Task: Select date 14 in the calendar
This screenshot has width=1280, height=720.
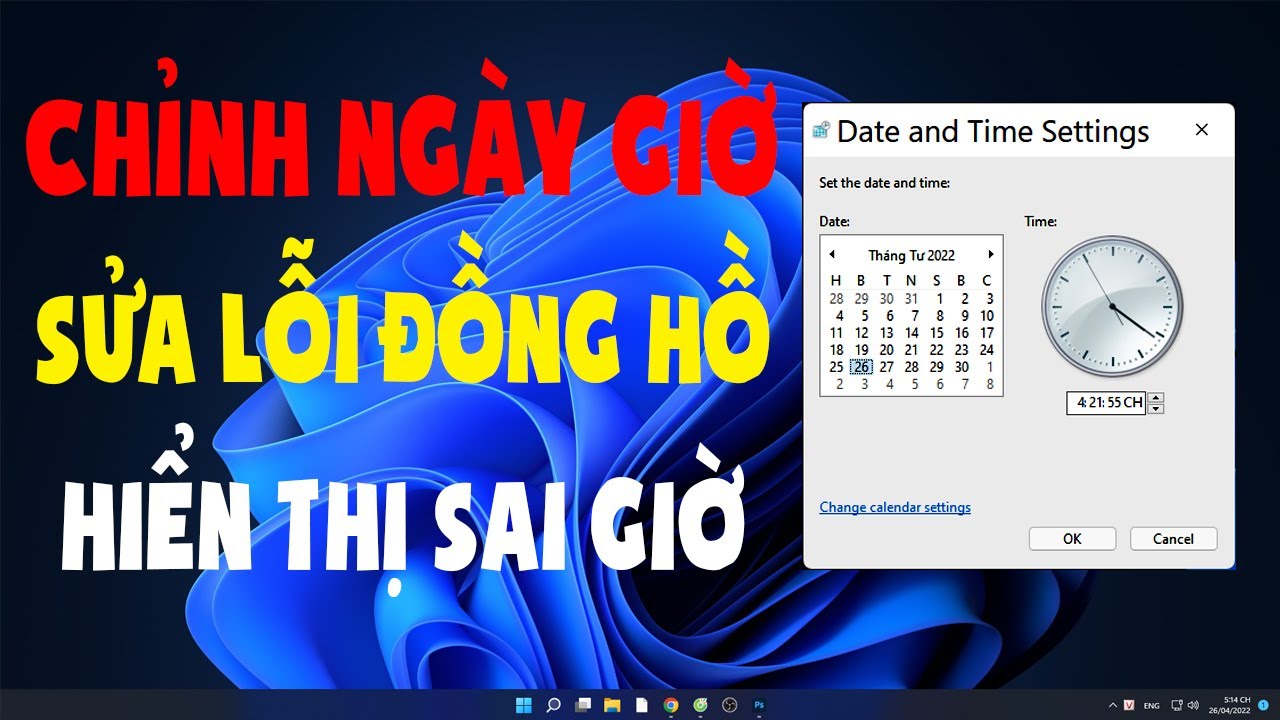Action: coord(912,333)
